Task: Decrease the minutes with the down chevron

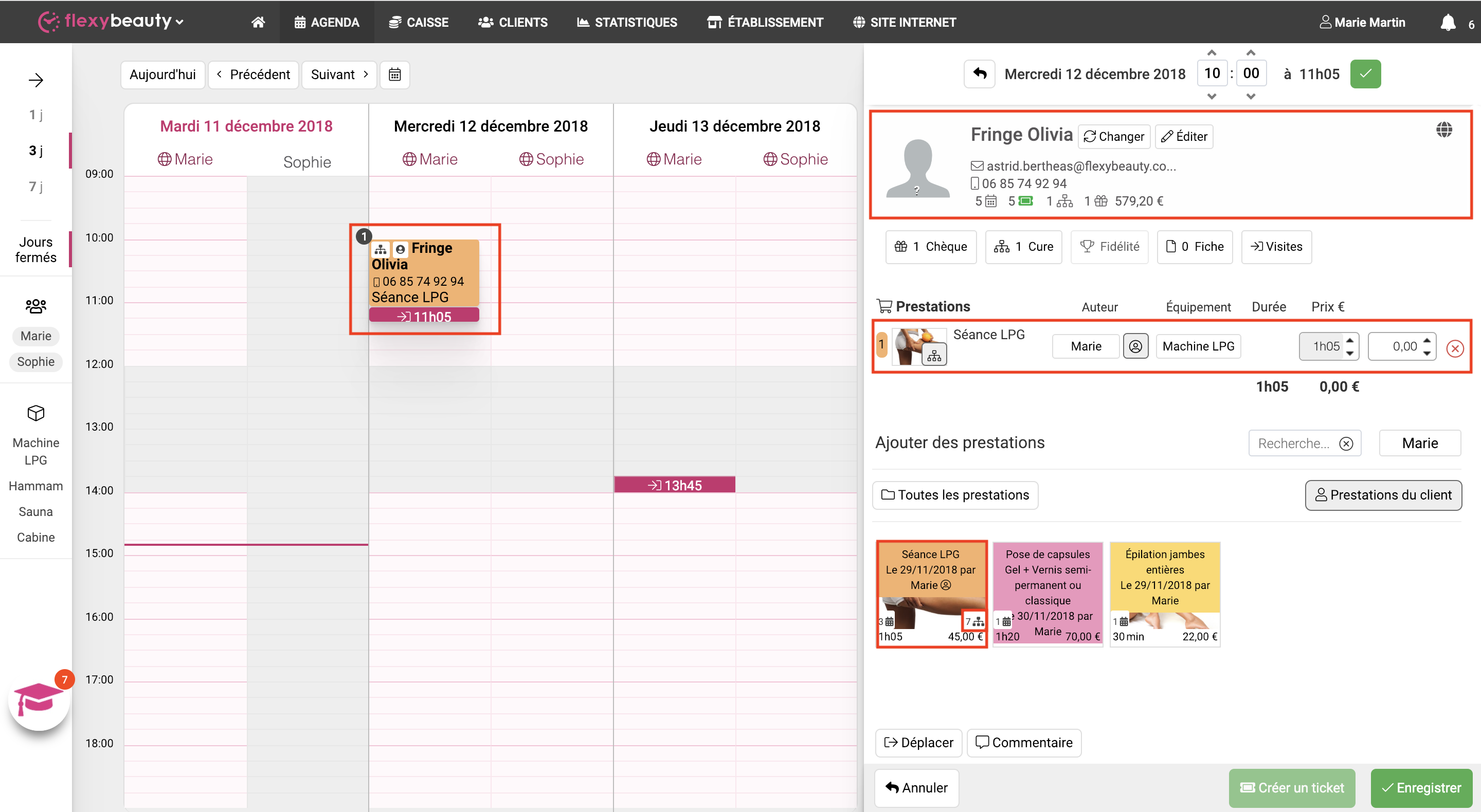Action: point(1251,96)
